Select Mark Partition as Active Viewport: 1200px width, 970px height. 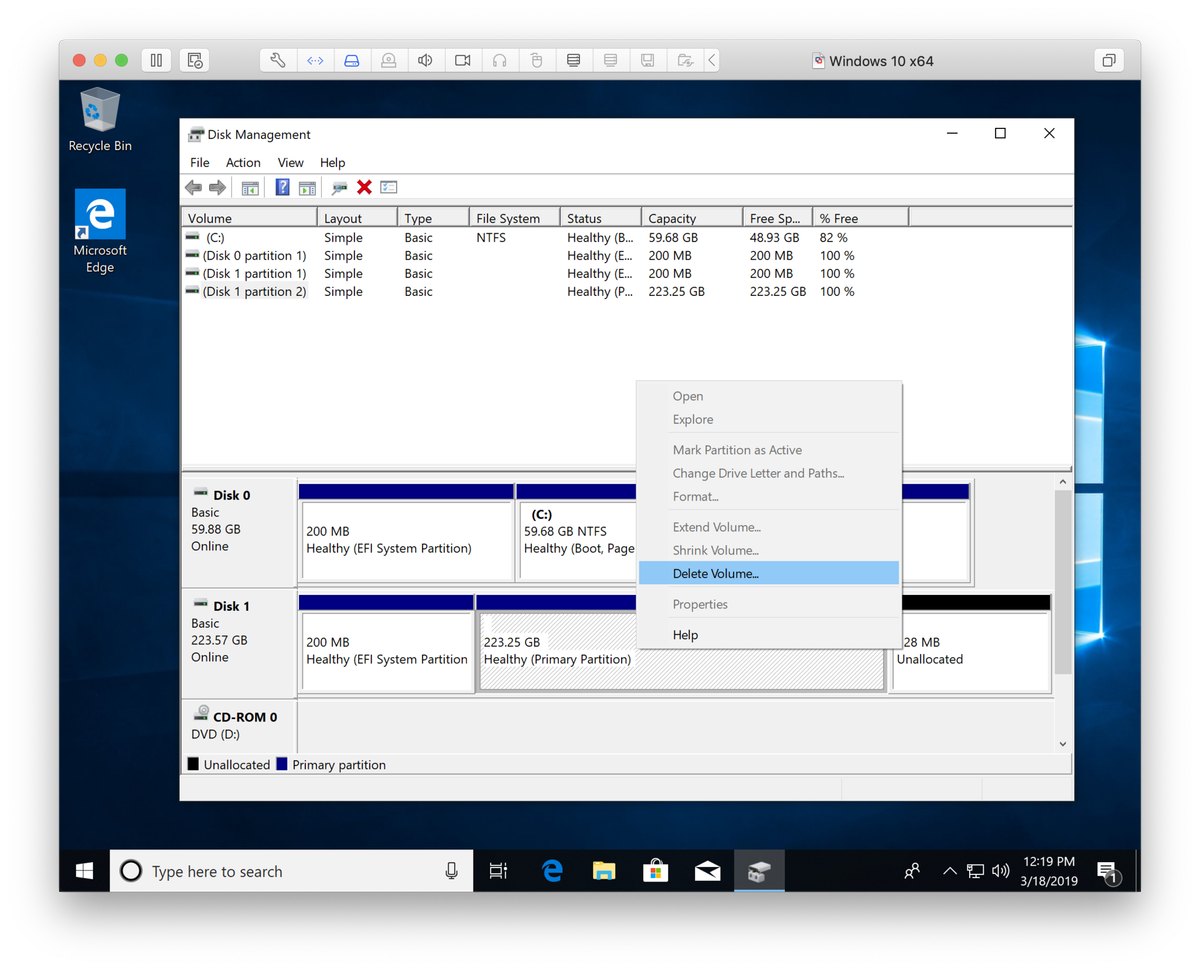coord(737,450)
